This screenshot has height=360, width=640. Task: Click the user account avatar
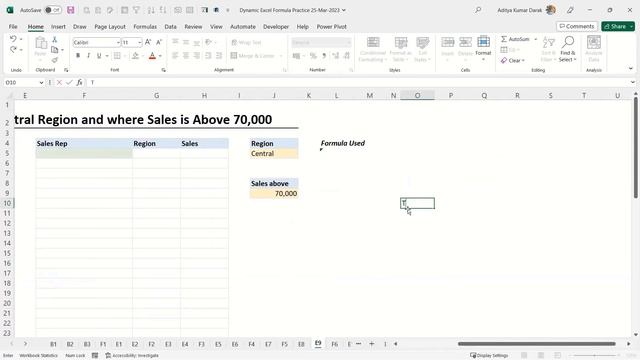click(x=551, y=10)
